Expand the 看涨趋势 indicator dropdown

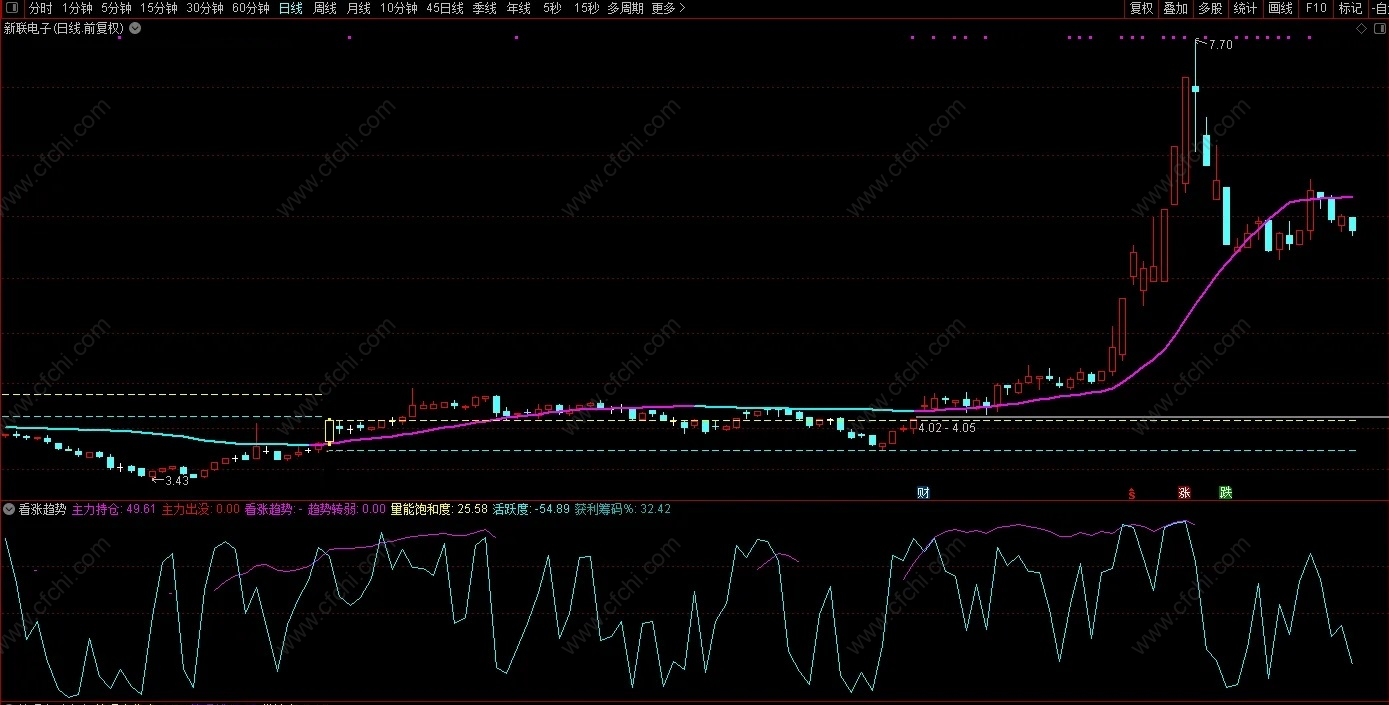tap(9, 509)
